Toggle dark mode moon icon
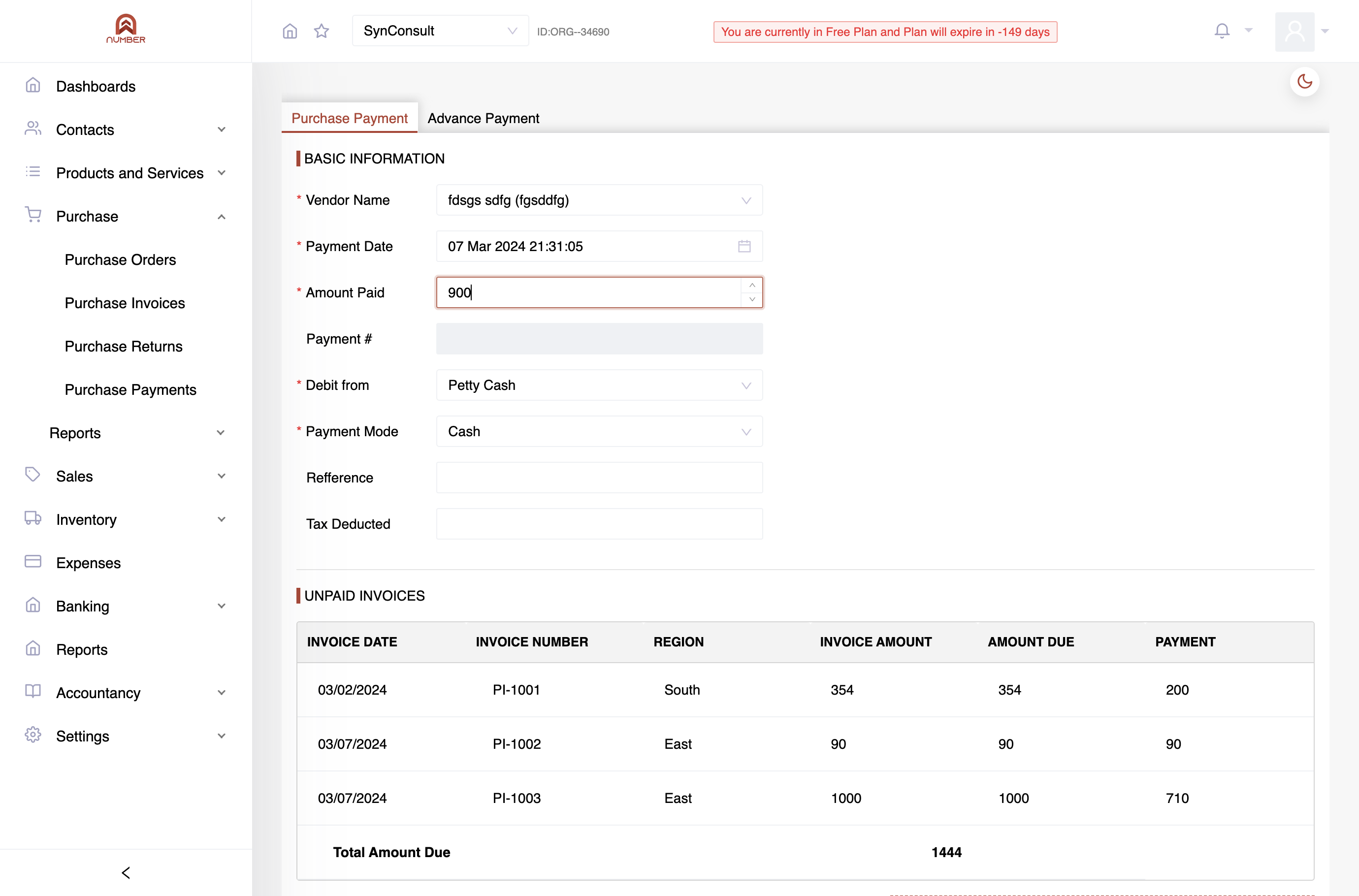 [x=1305, y=82]
